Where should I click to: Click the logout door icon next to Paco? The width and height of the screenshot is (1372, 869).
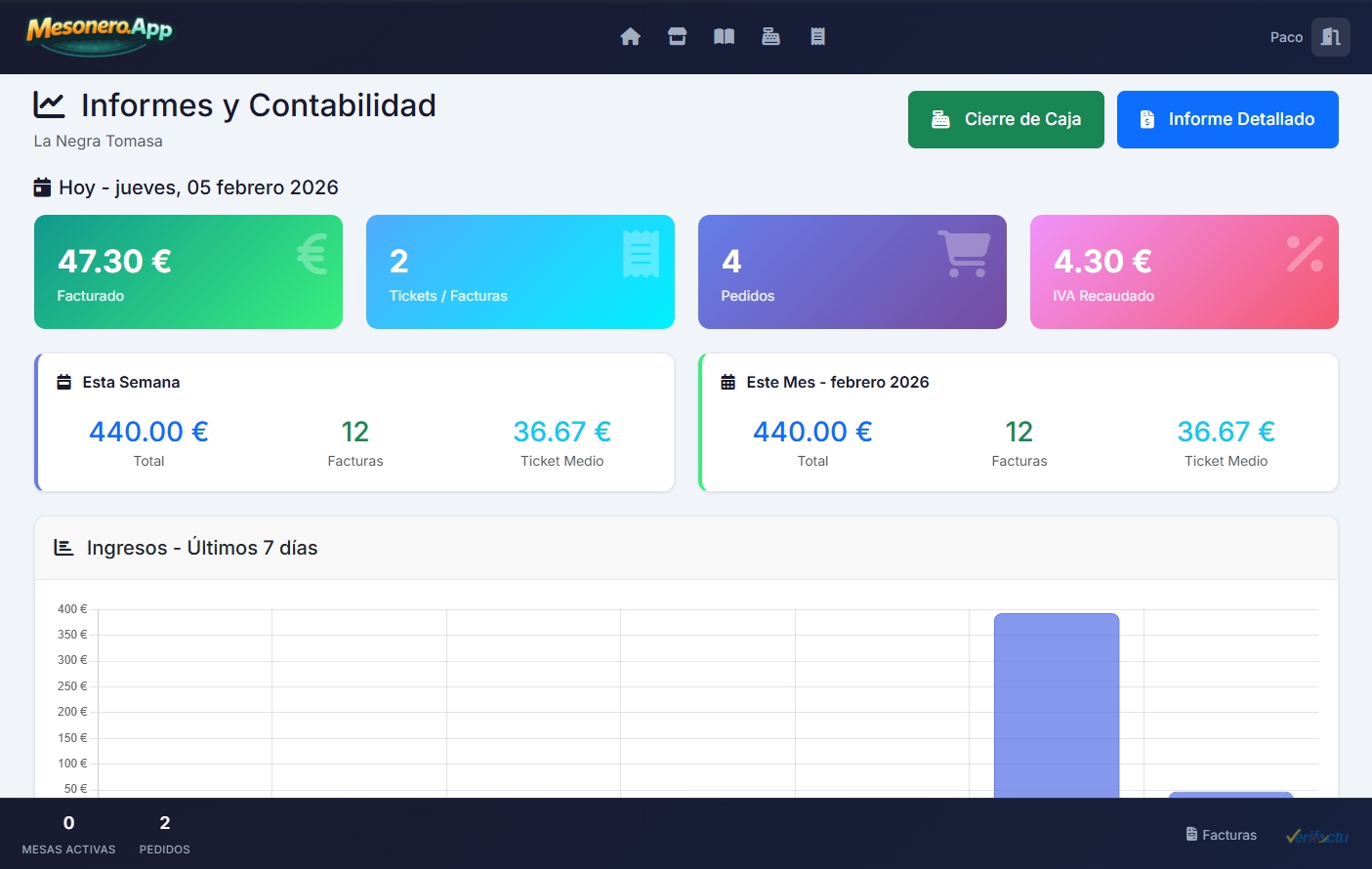tap(1330, 36)
